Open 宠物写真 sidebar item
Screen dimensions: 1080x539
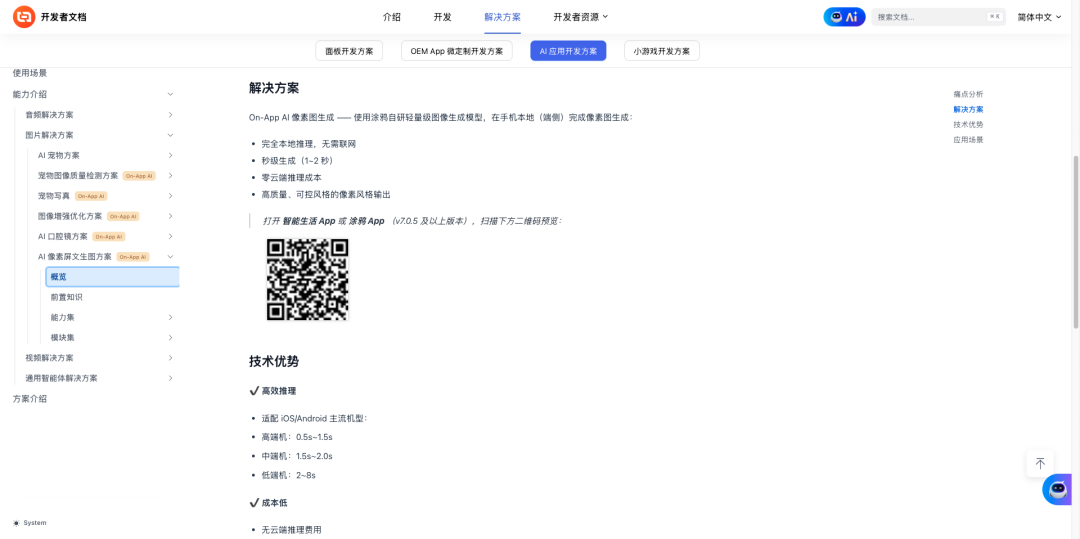(54, 196)
